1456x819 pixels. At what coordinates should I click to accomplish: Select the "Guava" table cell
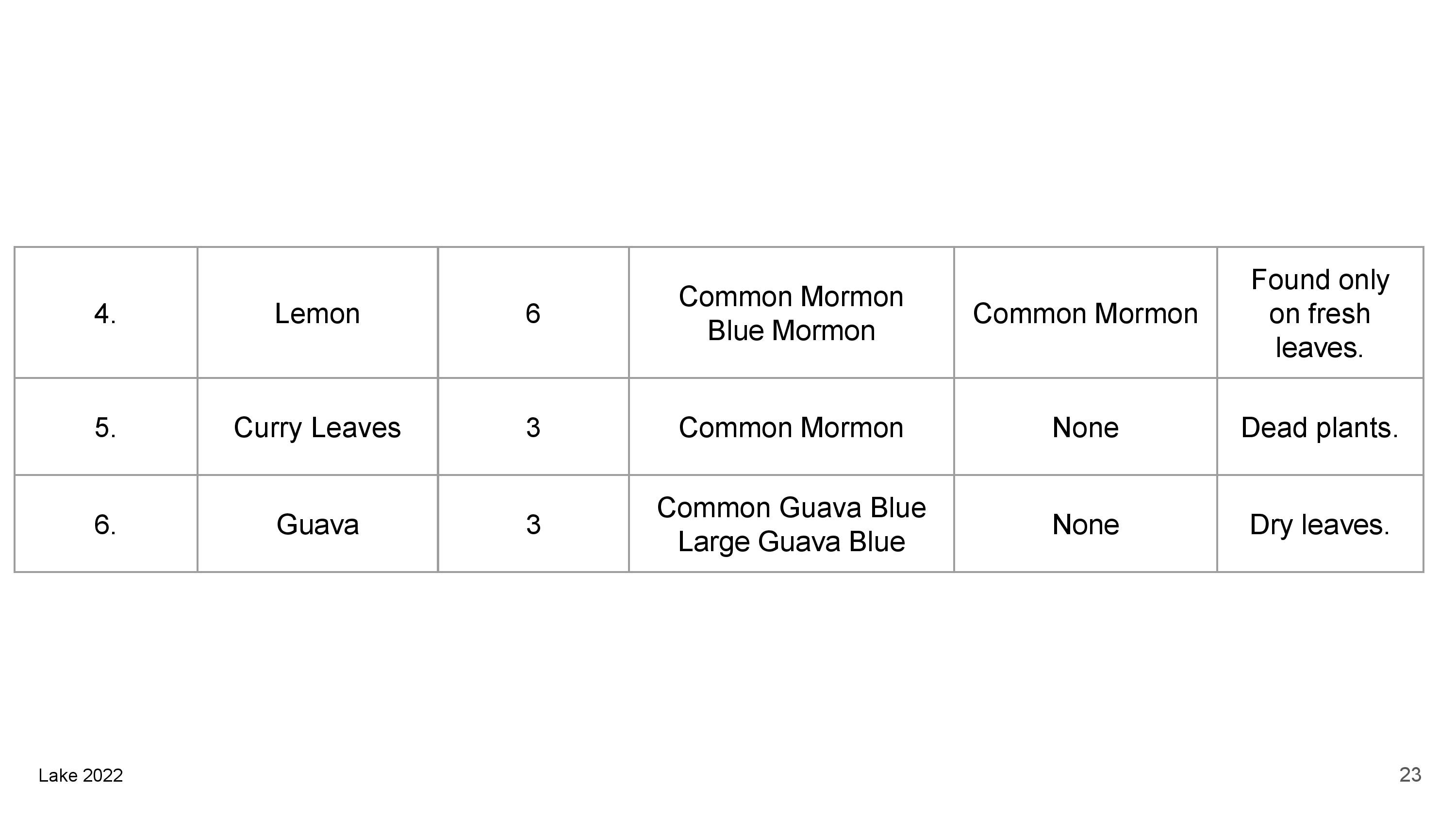[317, 525]
